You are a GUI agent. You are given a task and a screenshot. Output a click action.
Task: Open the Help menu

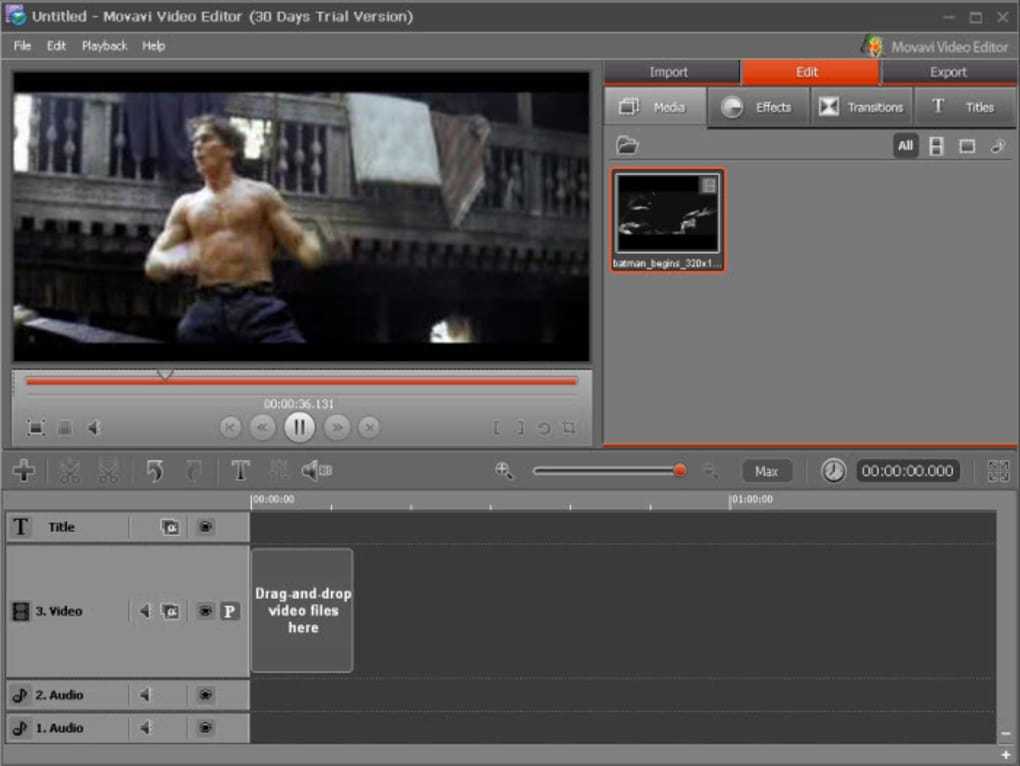click(154, 46)
